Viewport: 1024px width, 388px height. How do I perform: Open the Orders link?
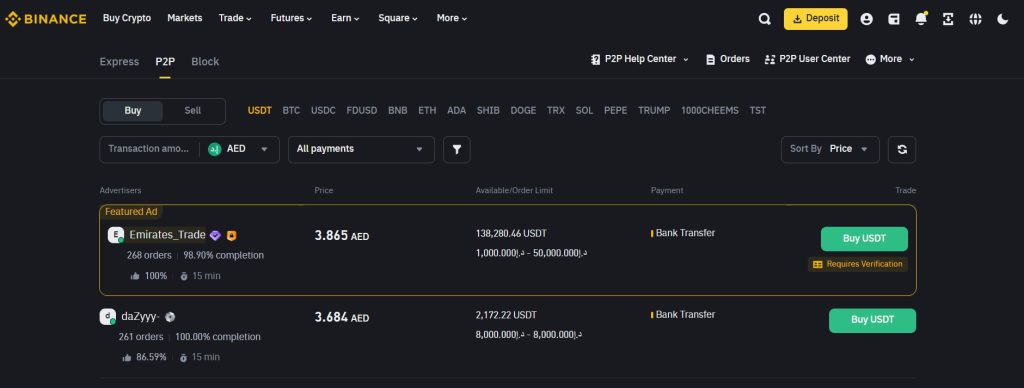728,59
